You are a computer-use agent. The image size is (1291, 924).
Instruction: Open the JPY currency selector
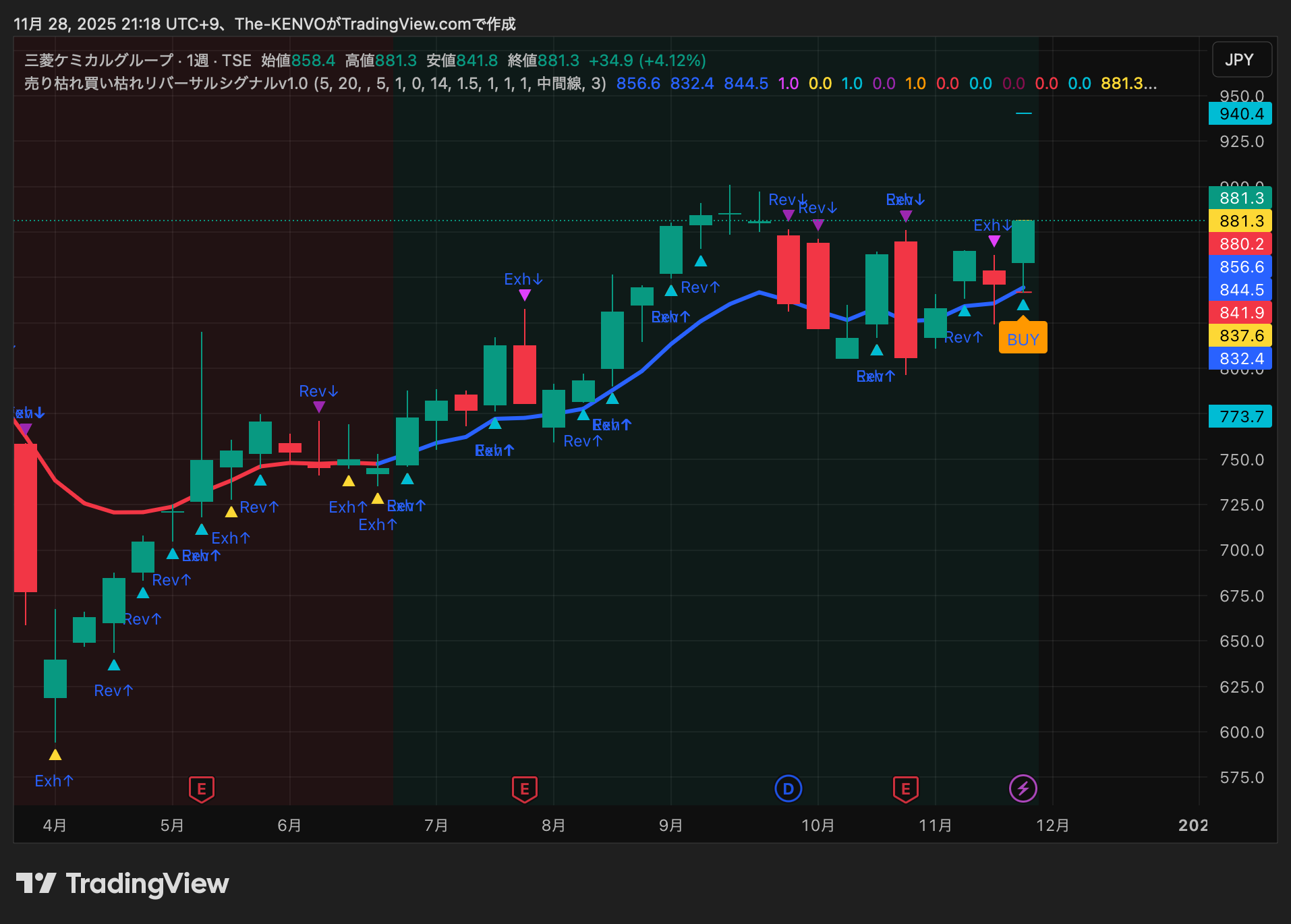pos(1241,60)
